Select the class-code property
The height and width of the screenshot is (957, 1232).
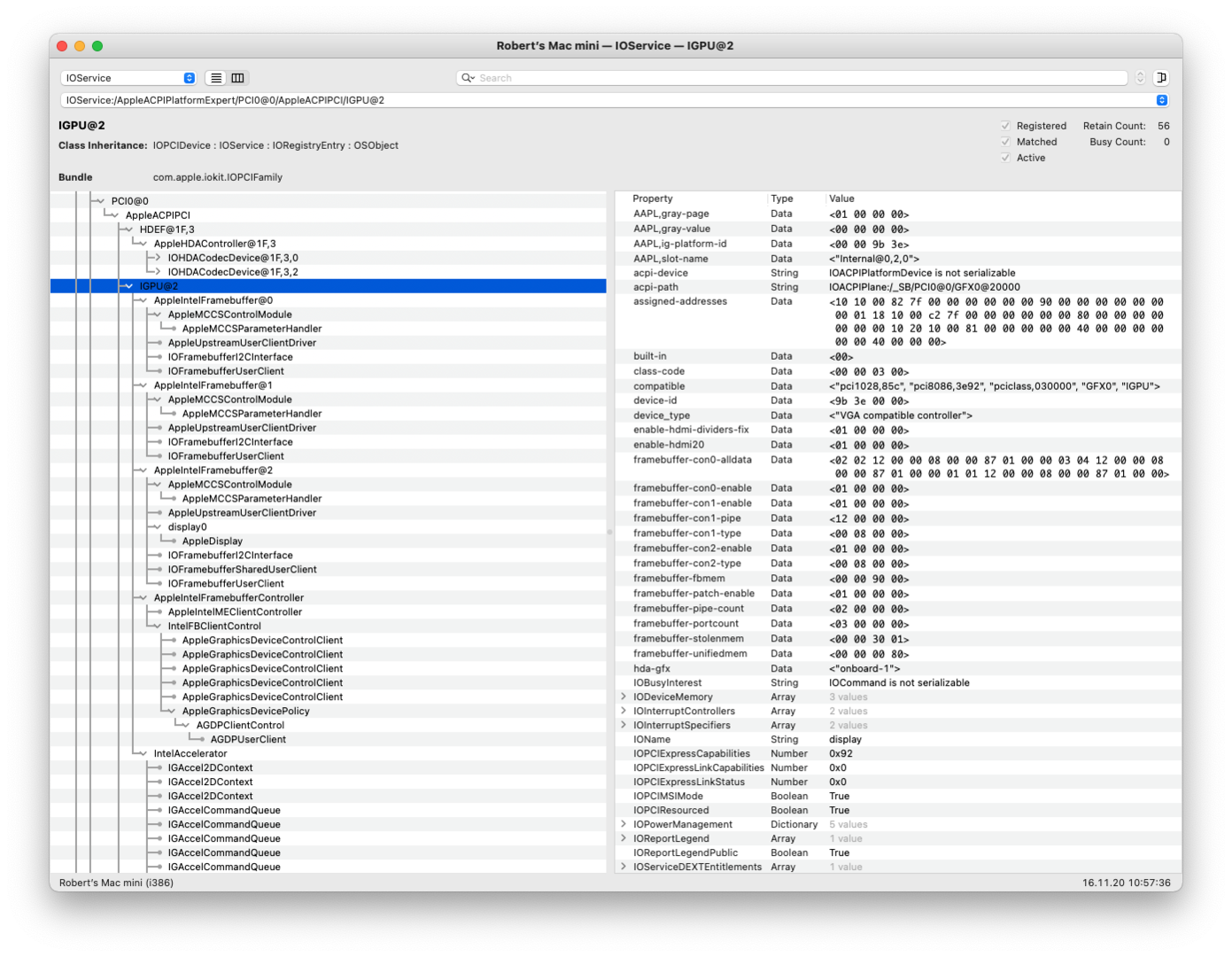click(x=898, y=371)
